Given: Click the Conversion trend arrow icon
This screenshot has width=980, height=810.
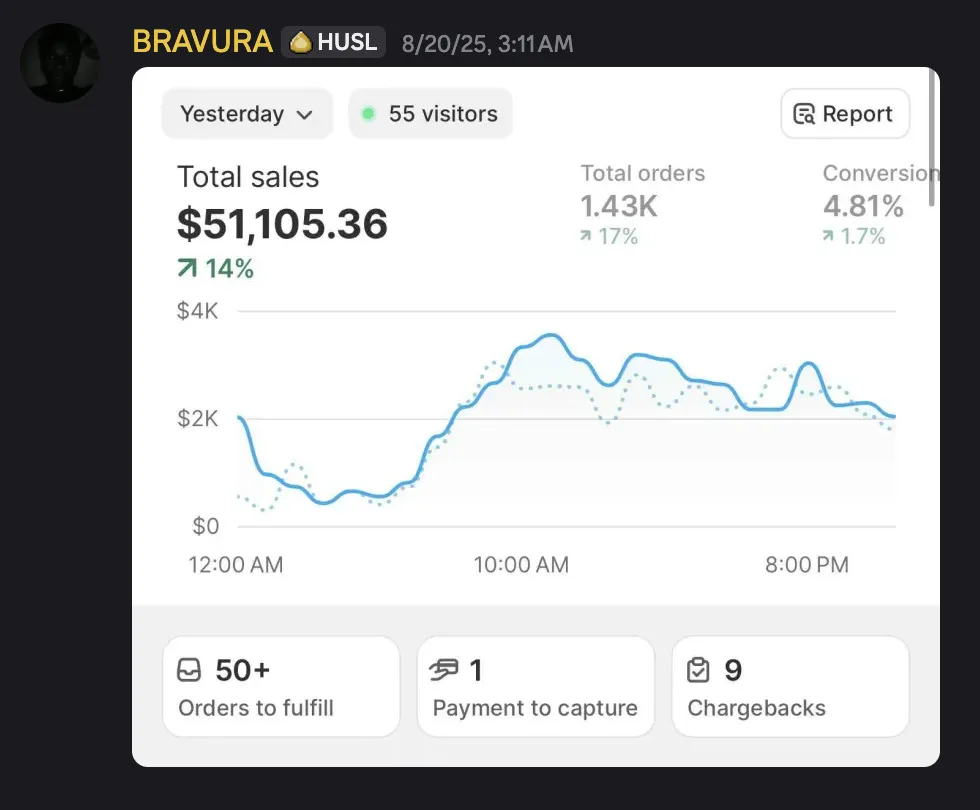Looking at the screenshot, I should pos(828,236).
